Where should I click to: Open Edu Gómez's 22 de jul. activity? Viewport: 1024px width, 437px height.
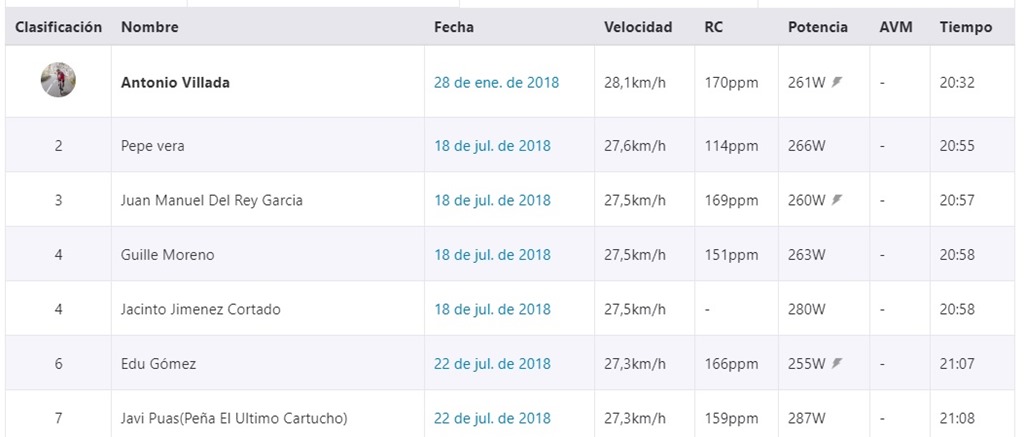pyautogui.click(x=492, y=364)
